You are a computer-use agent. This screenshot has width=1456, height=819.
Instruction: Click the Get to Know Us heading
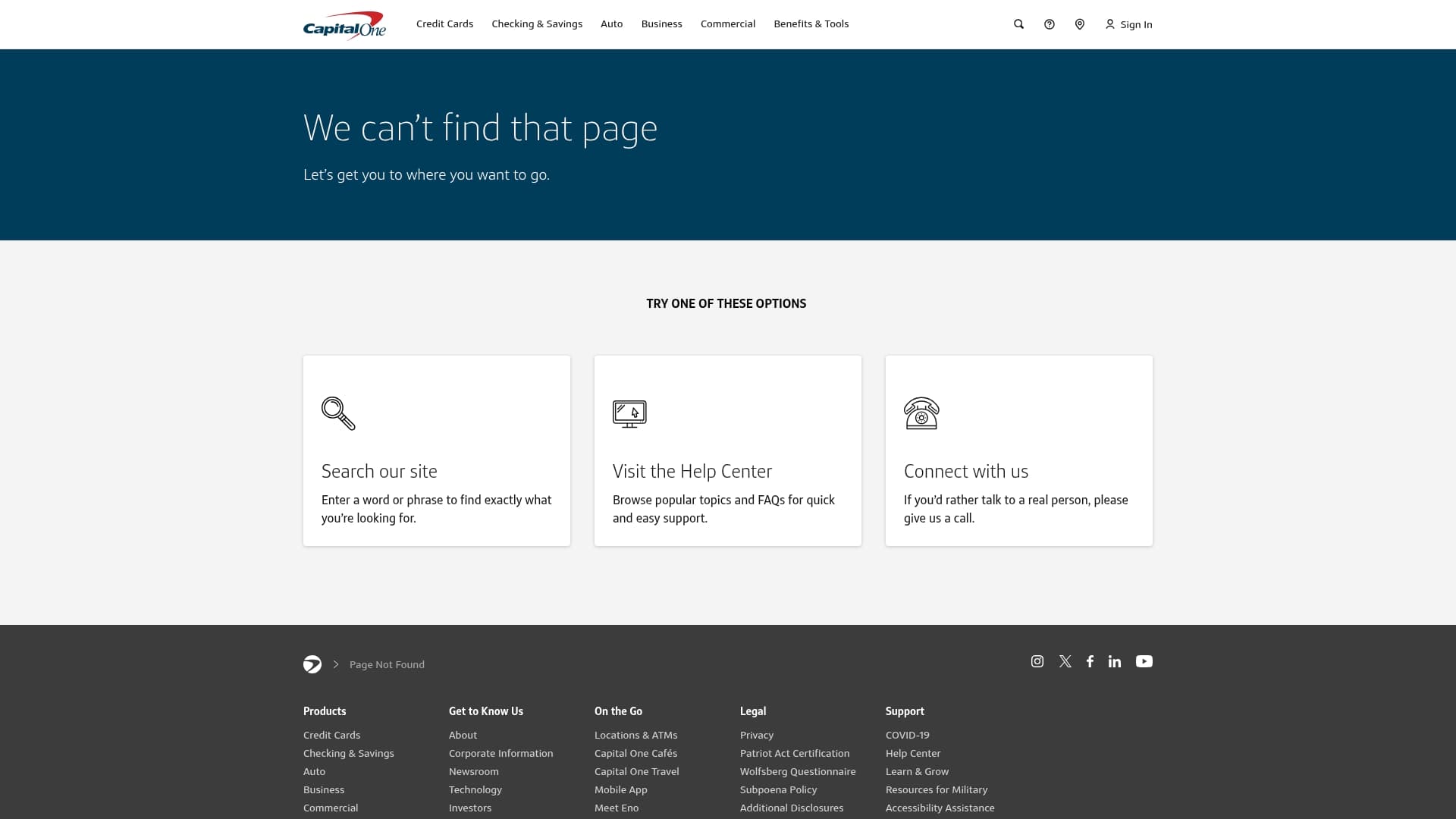(485, 711)
